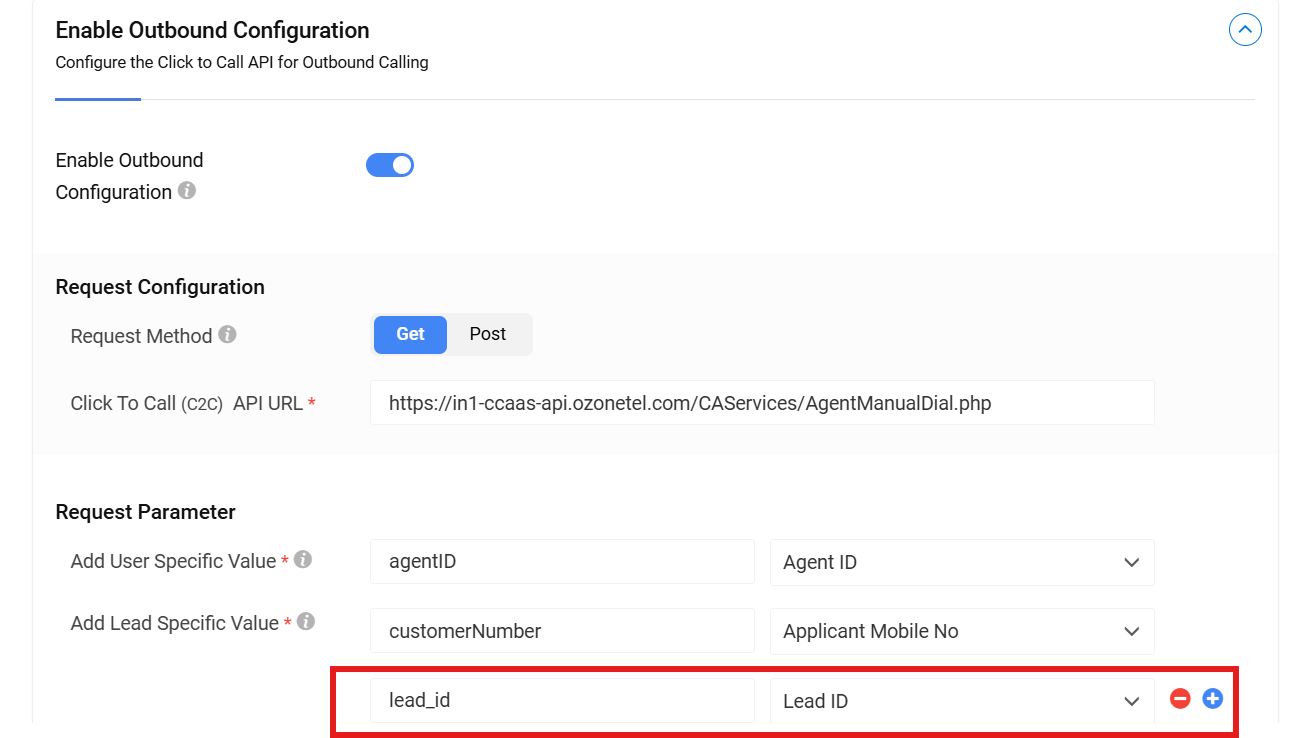This screenshot has width=1297, height=738.
Task: Click the Request Configuration heading
Action: coord(160,287)
